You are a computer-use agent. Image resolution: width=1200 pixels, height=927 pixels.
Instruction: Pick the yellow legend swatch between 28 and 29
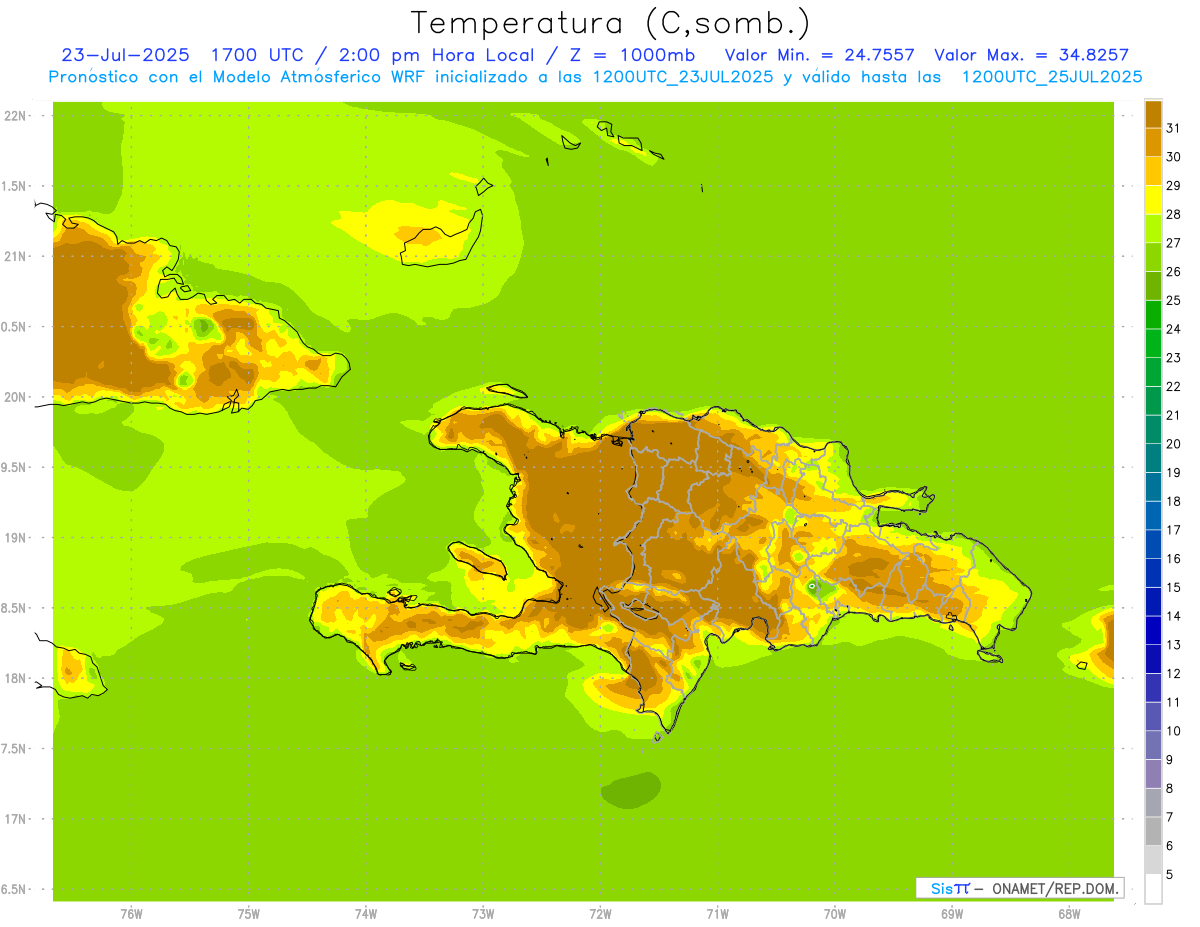pyautogui.click(x=1153, y=200)
